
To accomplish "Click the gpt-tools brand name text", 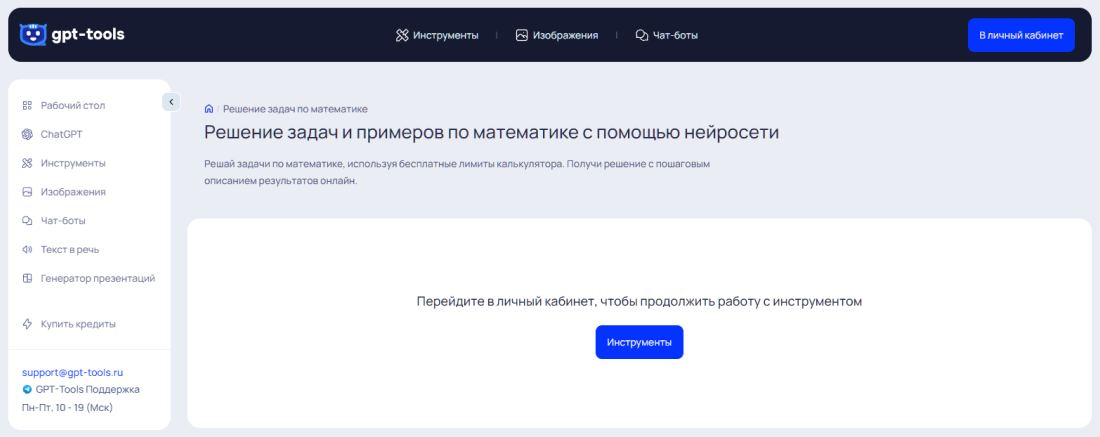I will coord(88,34).
